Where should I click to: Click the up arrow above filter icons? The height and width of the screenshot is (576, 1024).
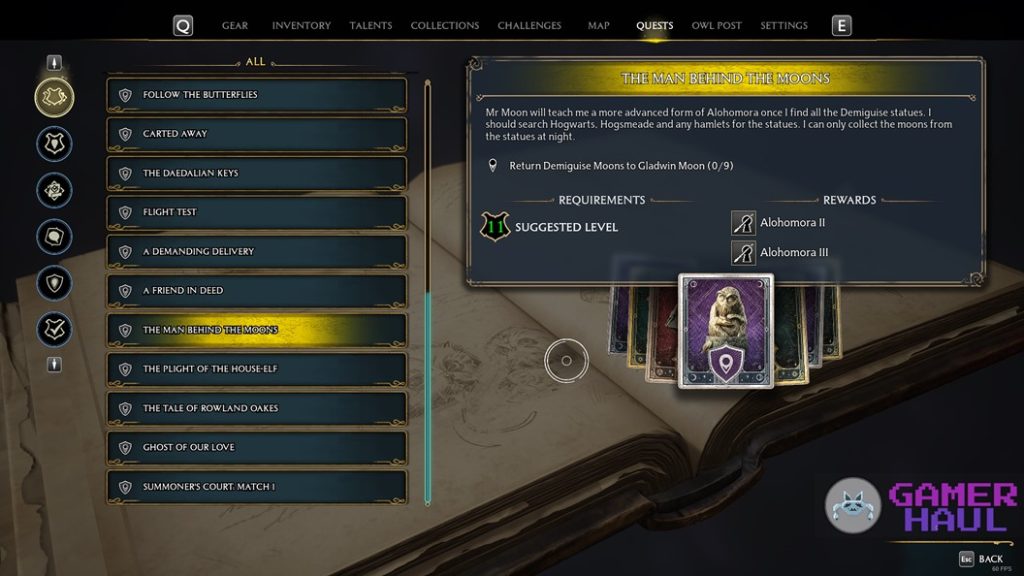pos(54,62)
